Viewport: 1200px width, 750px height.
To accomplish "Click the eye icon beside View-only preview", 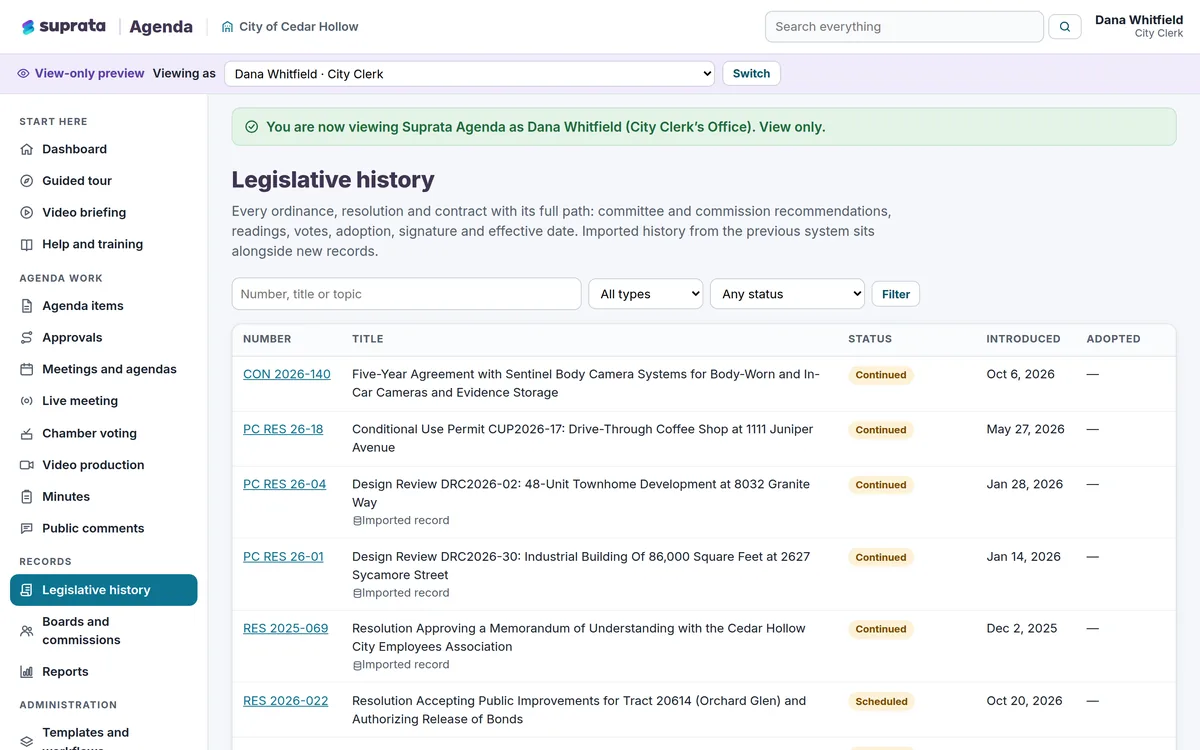I will 24,73.
